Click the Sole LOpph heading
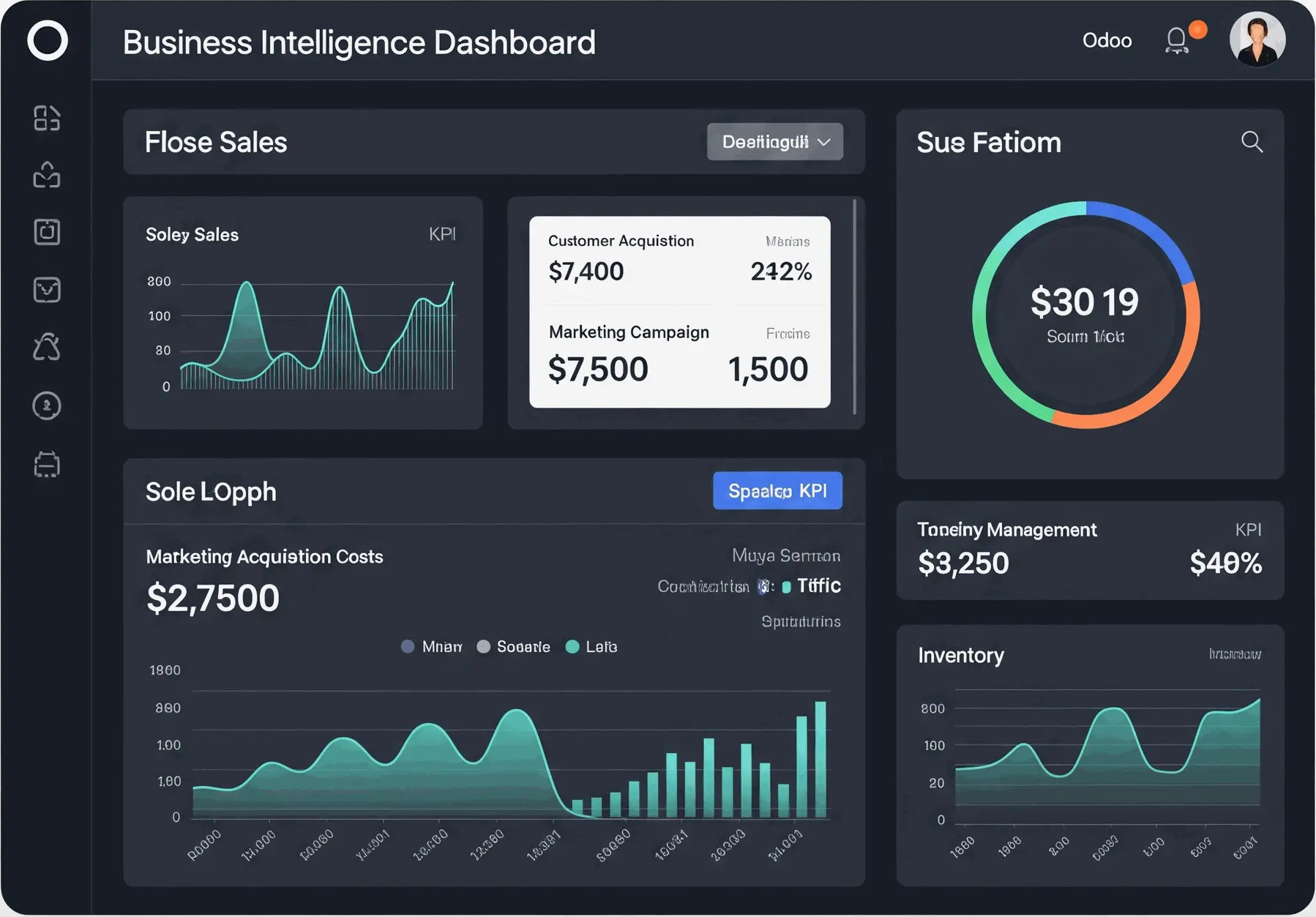This screenshot has width=1316, height=917. [211, 492]
